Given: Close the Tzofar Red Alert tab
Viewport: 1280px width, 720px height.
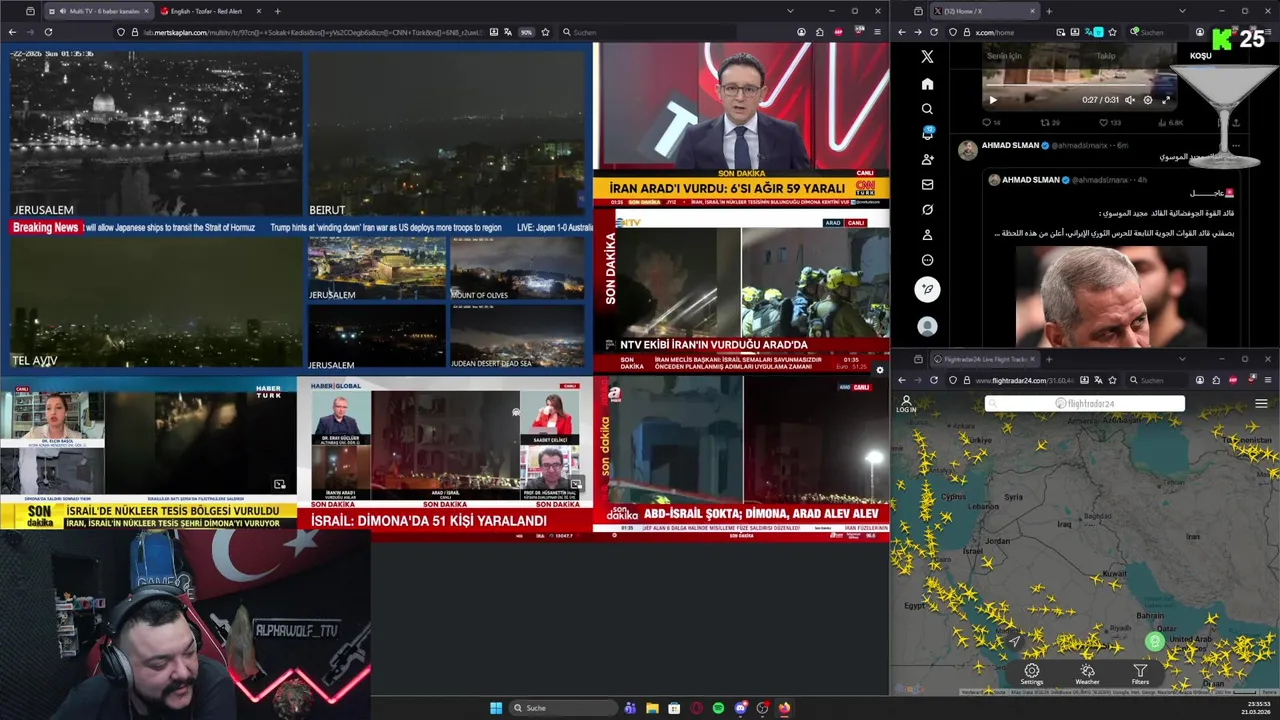Looking at the screenshot, I should pos(258,11).
